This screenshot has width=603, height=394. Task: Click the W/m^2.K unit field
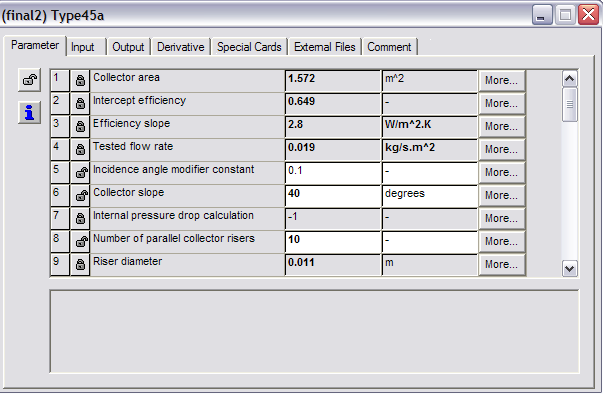[x=430, y=127]
